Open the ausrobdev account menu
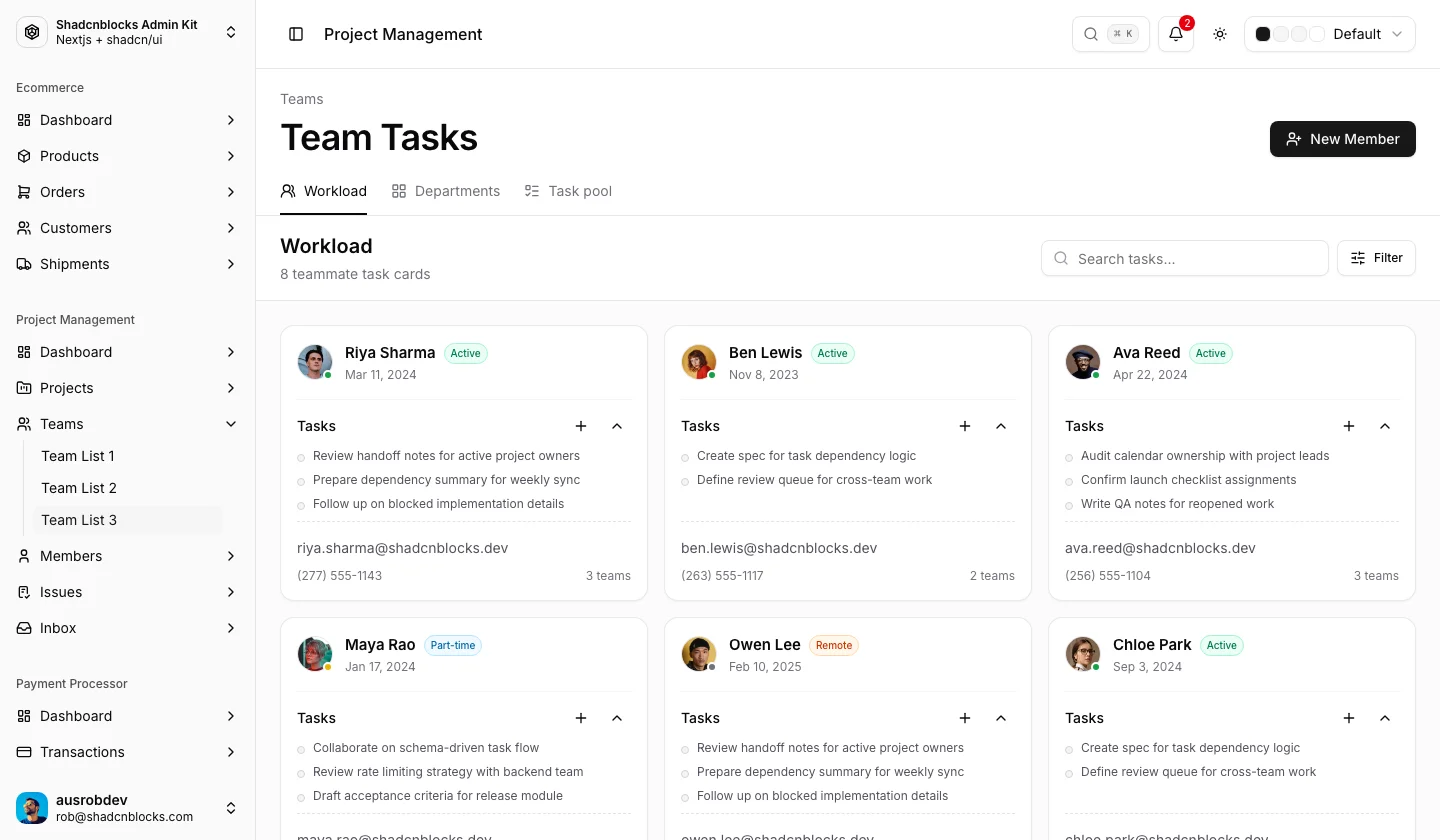Image resolution: width=1440 pixels, height=840 pixels. [128, 808]
